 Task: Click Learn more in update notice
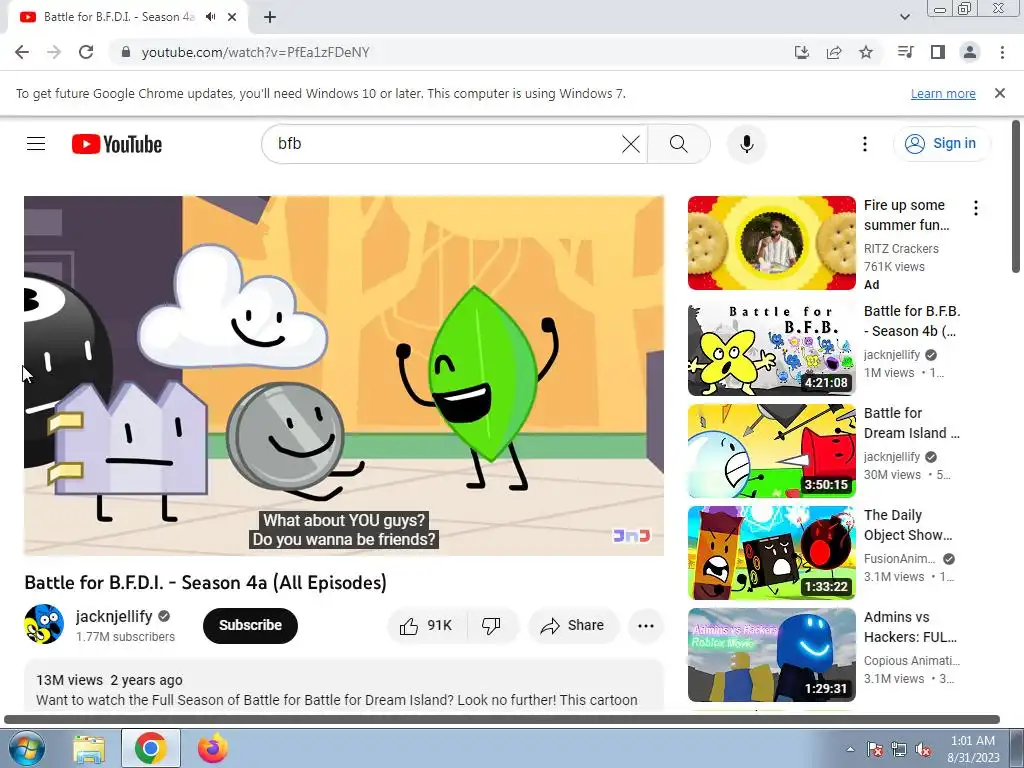(x=943, y=93)
